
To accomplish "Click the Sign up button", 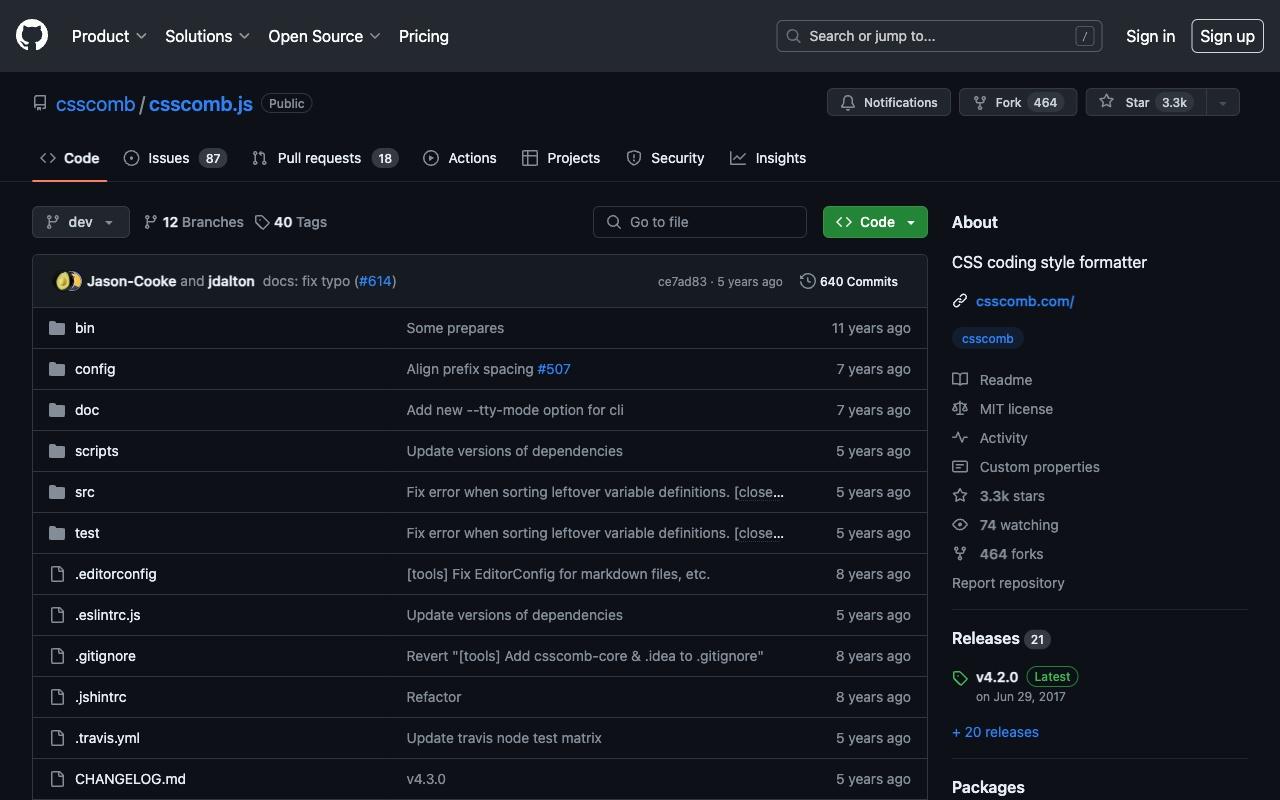I will click(1227, 36).
